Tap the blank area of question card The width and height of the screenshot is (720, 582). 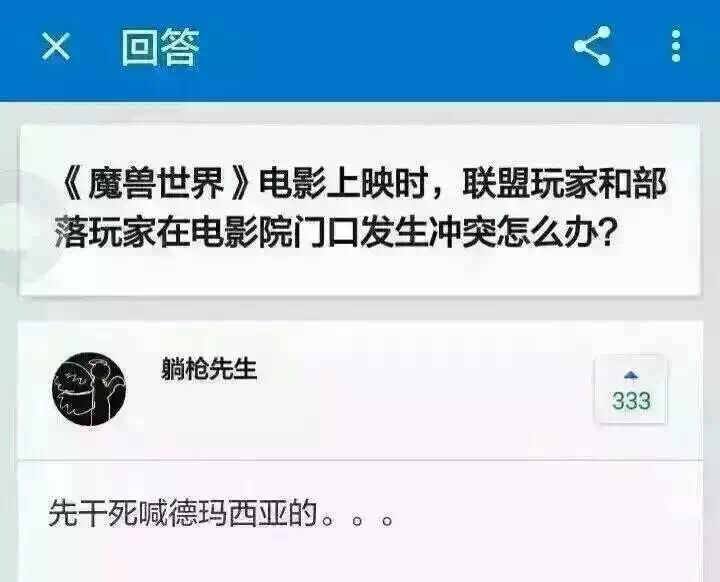coord(360,274)
